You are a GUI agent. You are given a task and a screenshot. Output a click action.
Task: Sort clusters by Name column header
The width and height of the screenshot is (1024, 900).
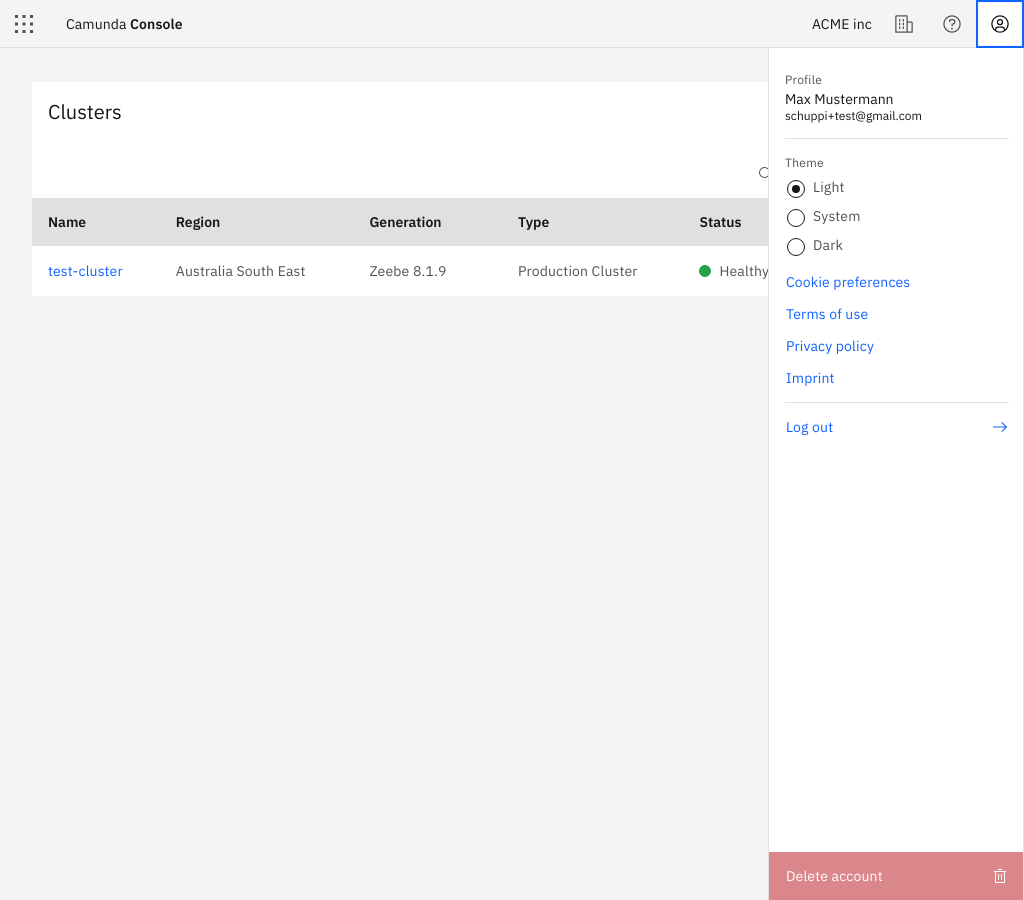(67, 222)
